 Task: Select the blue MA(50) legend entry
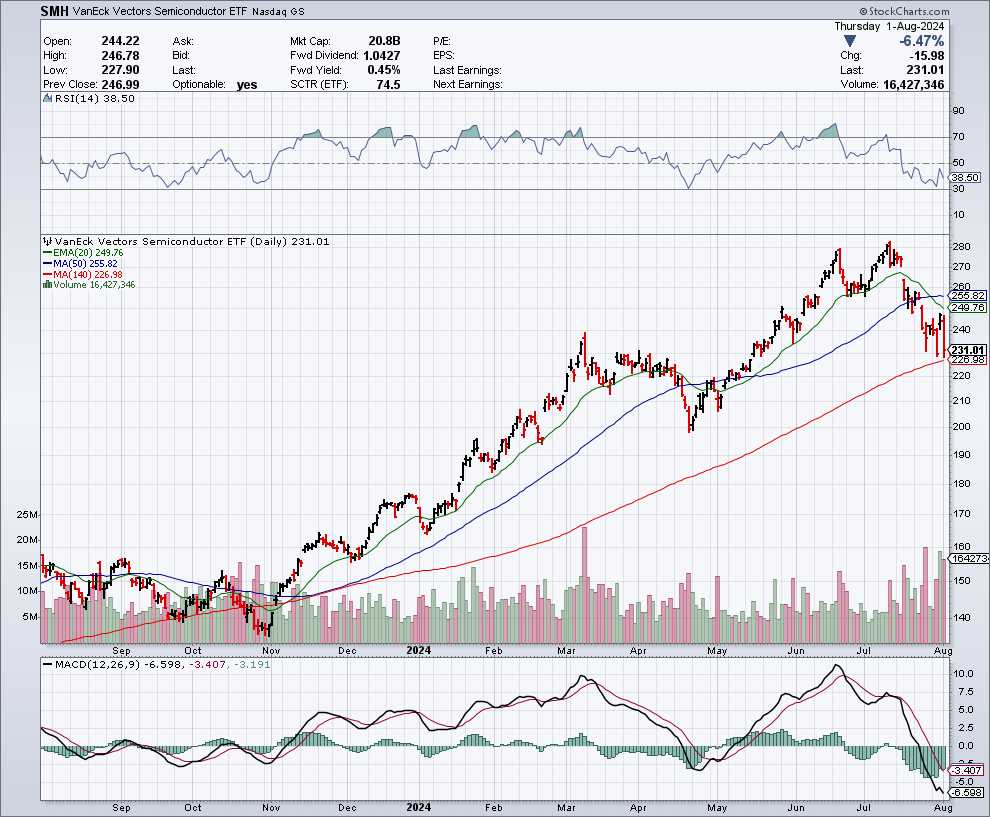point(79,264)
